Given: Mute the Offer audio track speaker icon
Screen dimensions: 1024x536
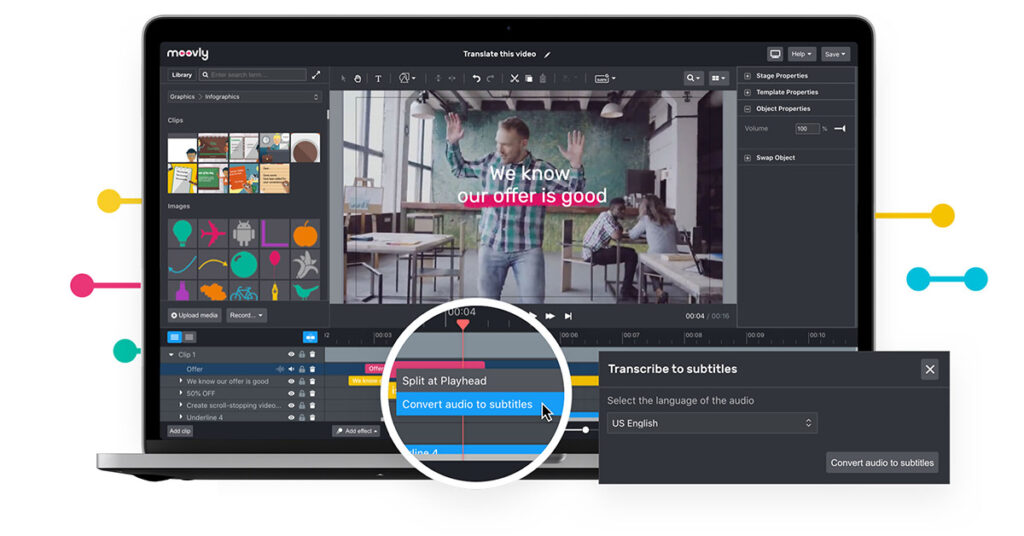Looking at the screenshot, I should pos(292,369).
